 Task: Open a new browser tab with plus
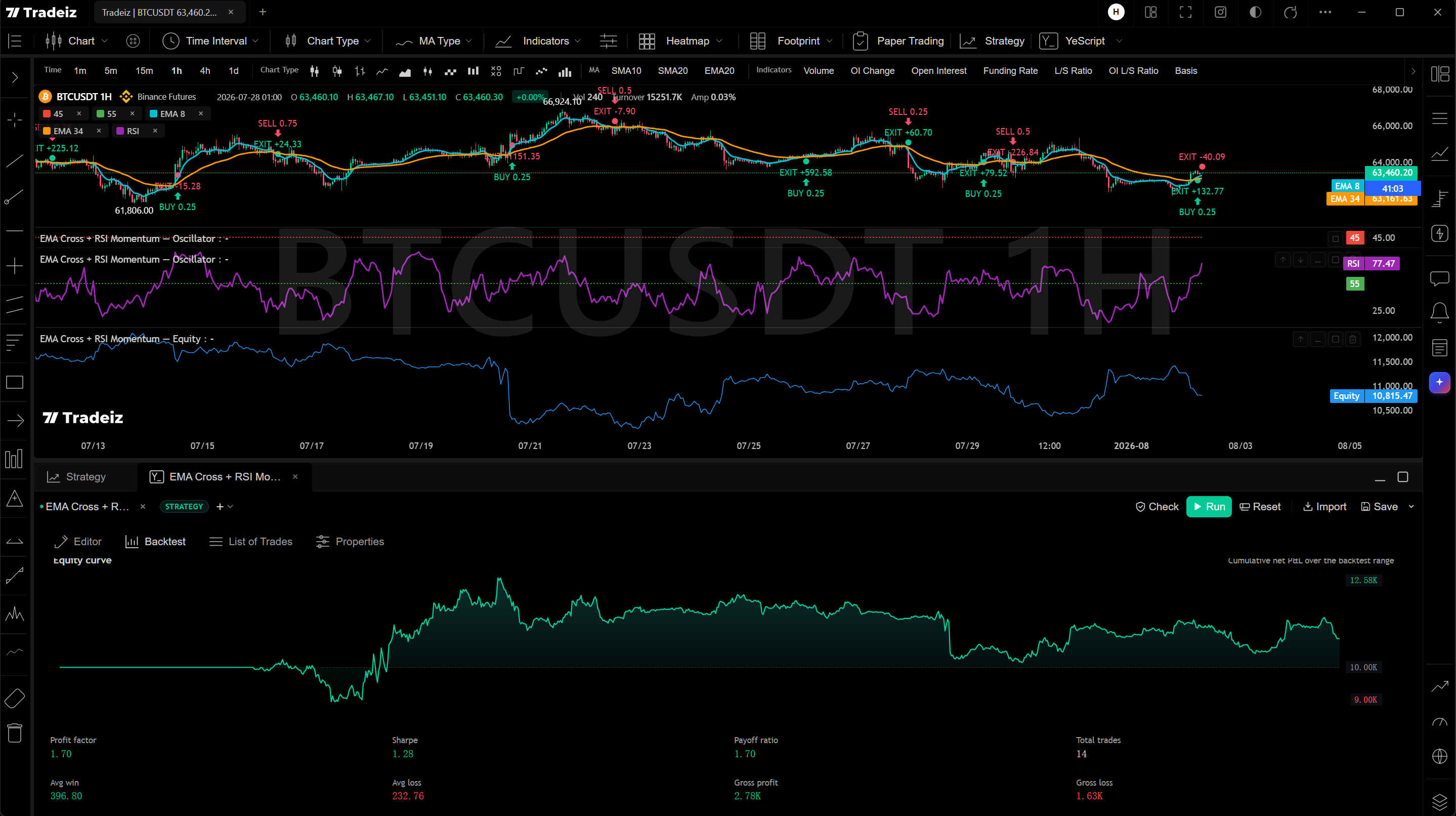263,12
